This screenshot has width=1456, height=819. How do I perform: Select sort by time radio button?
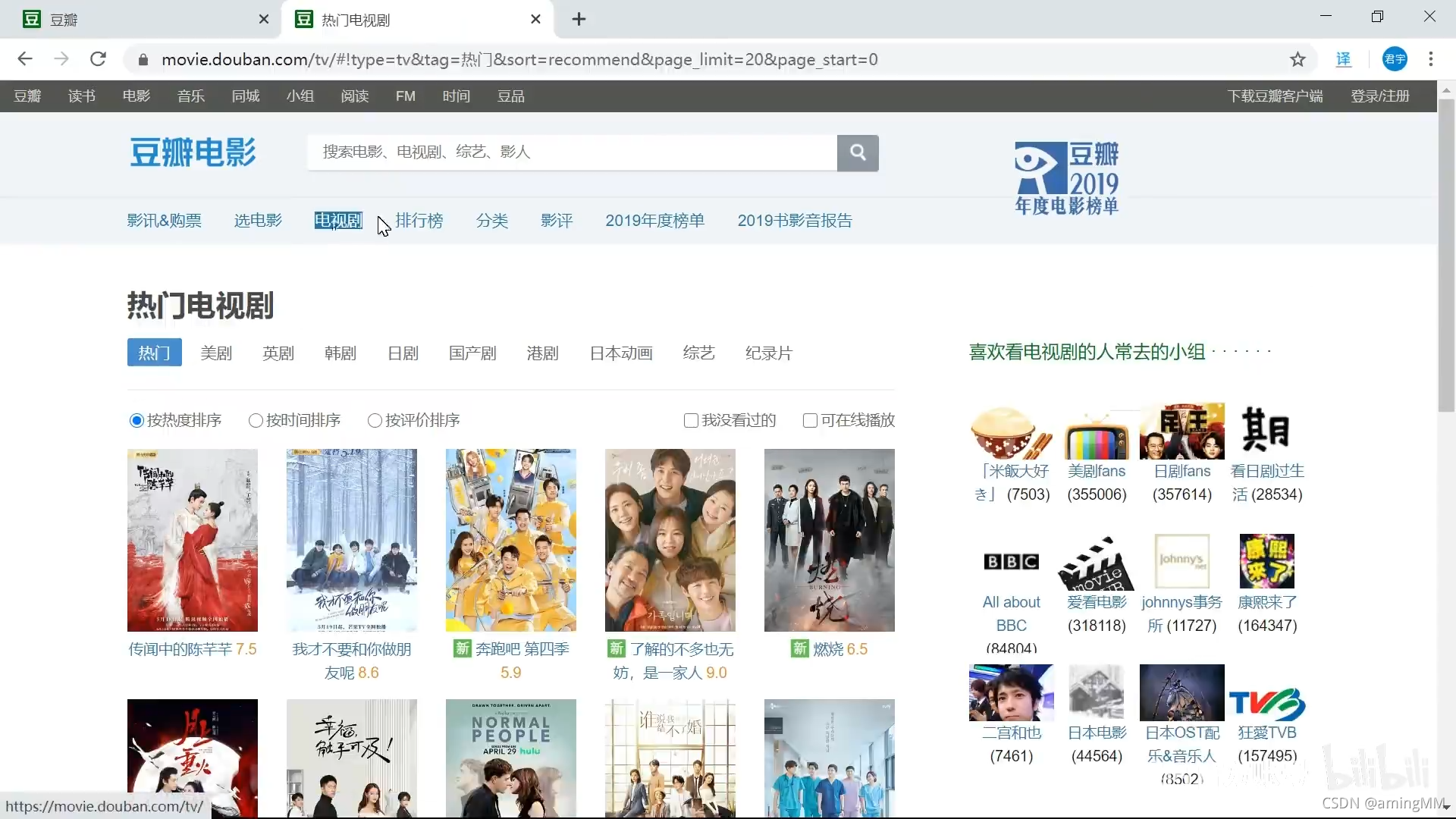[256, 420]
